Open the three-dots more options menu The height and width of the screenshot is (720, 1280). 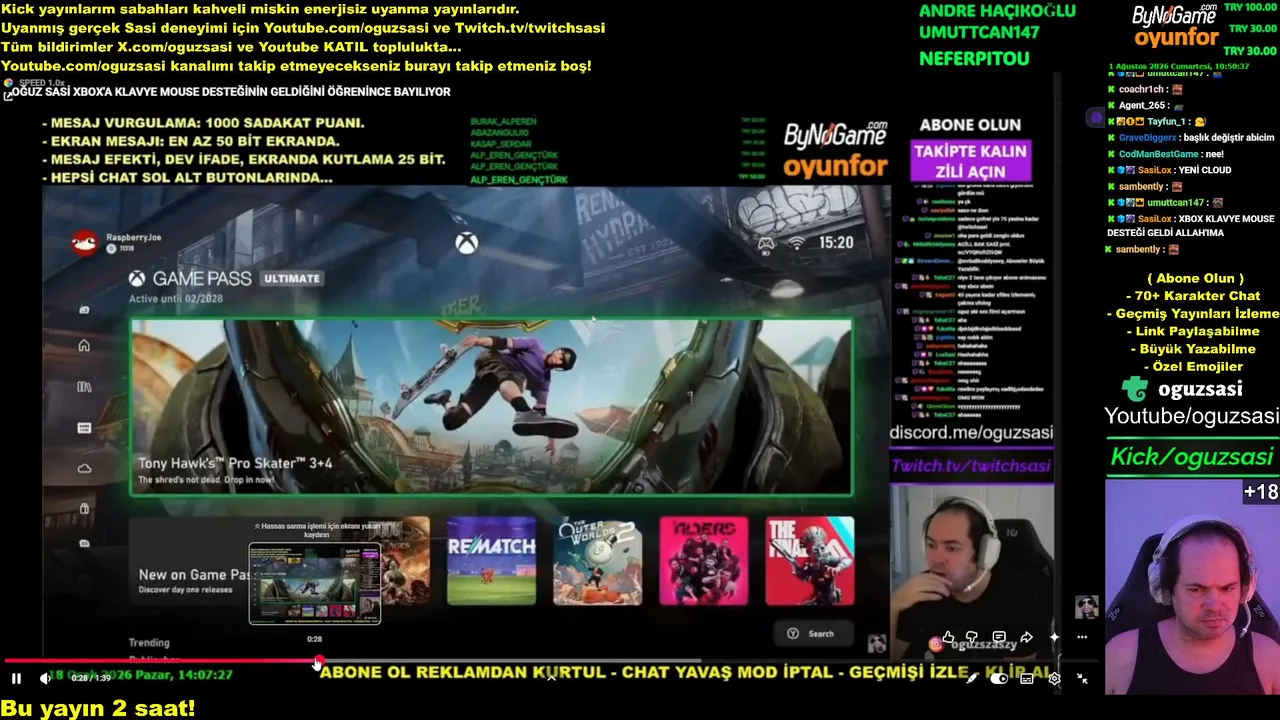coord(1082,637)
